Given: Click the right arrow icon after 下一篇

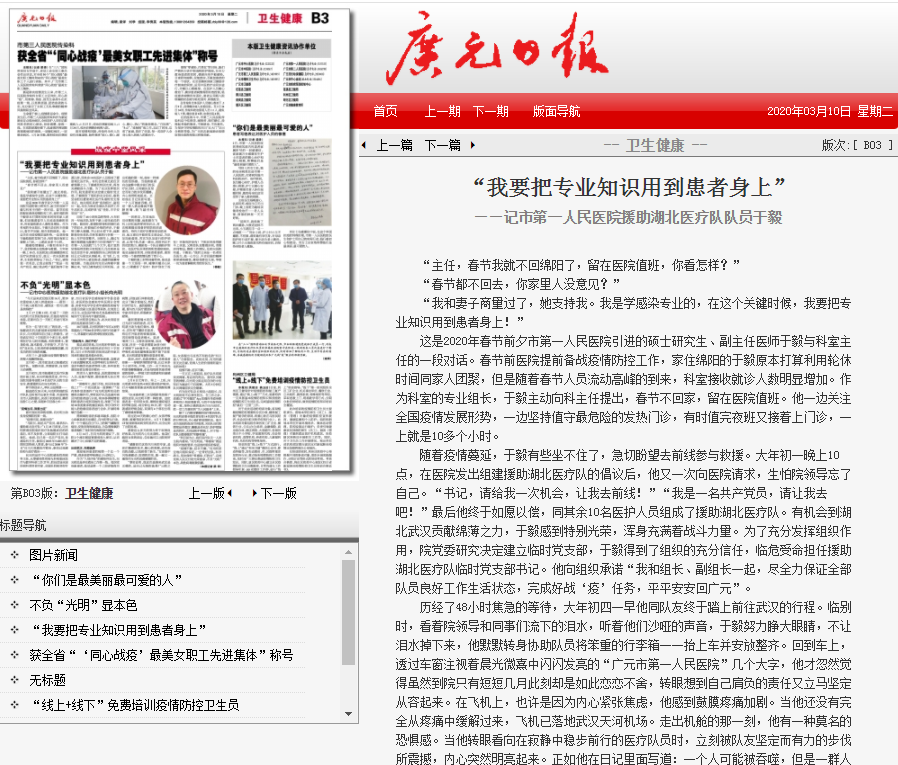Looking at the screenshot, I should 470,146.
